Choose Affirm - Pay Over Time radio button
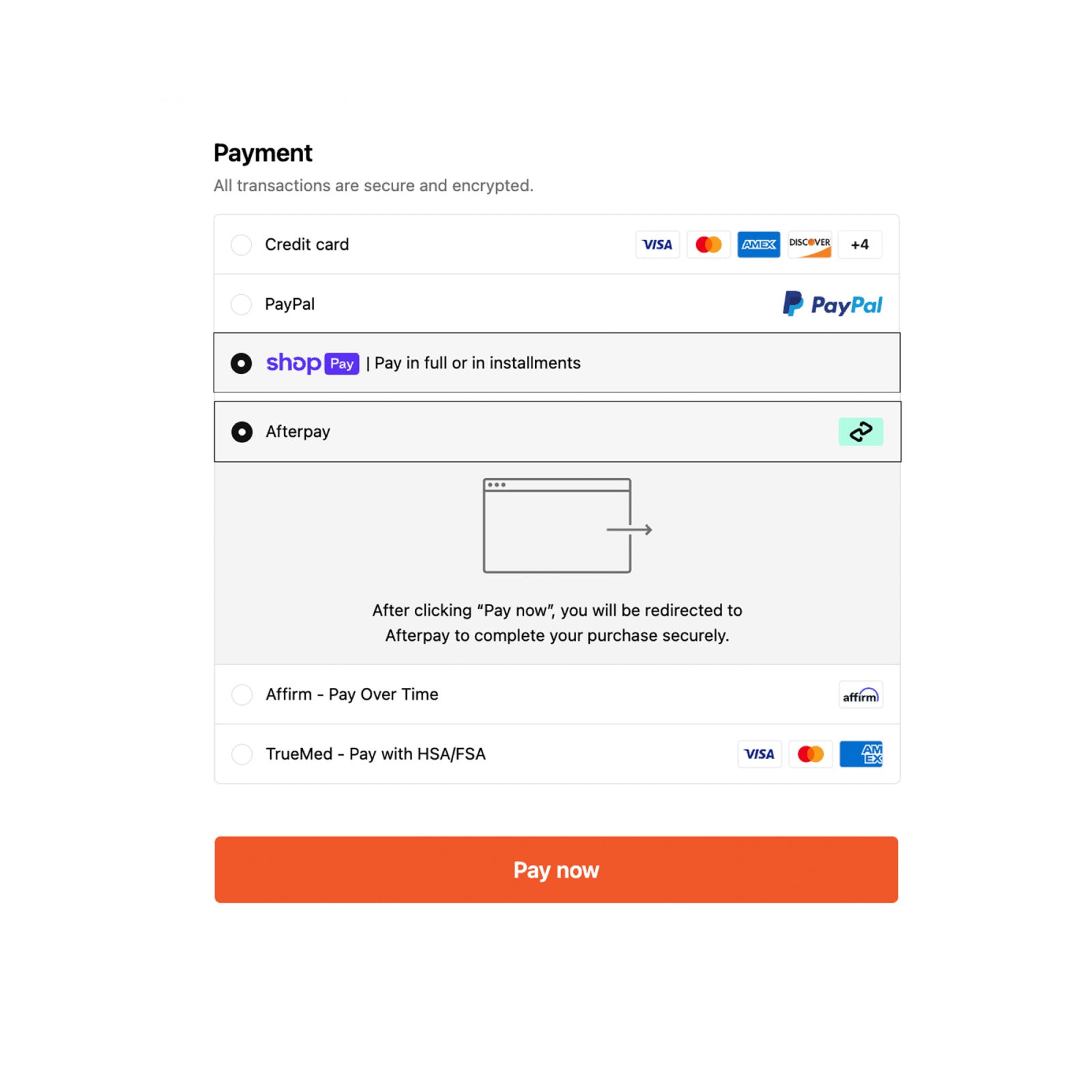The image size is (1092, 1092). [x=242, y=695]
